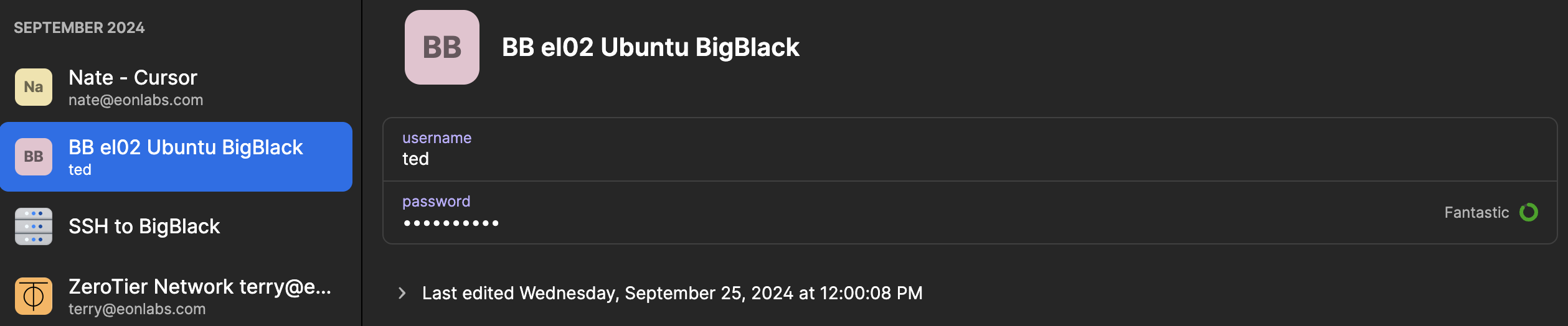Expand the Last edited history chevron
Viewport: 1568px width, 326px height.
402,293
